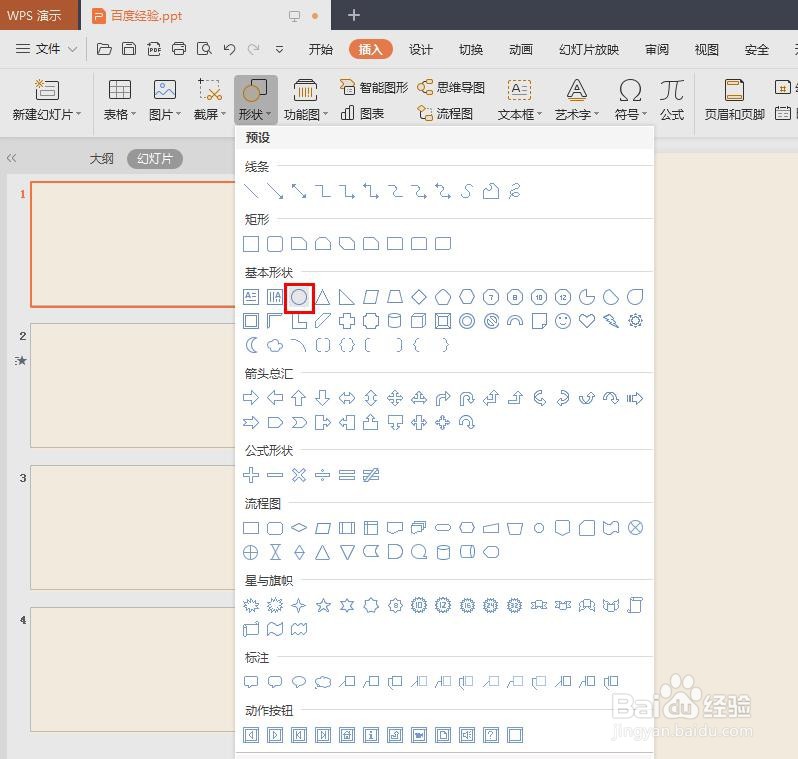
Task: Switch to the 切换 transitions tab
Action: [x=471, y=49]
